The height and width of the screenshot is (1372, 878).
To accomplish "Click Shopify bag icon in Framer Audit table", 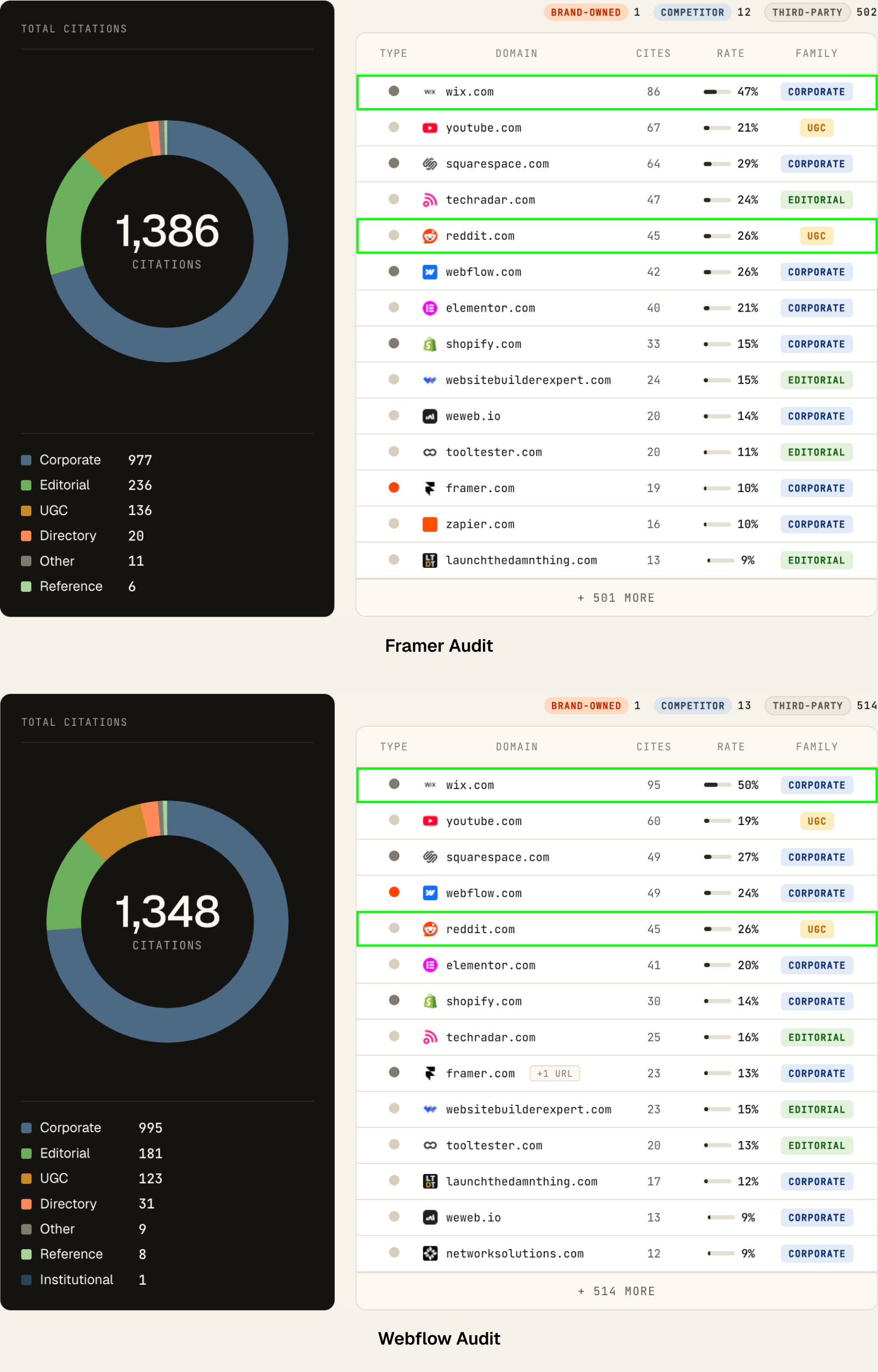I will (x=430, y=345).
